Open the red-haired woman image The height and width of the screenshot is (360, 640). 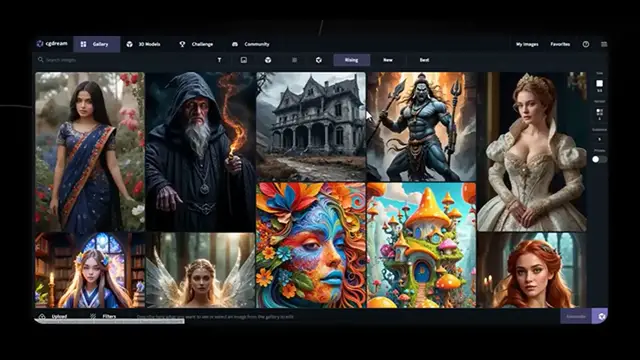click(x=532, y=270)
